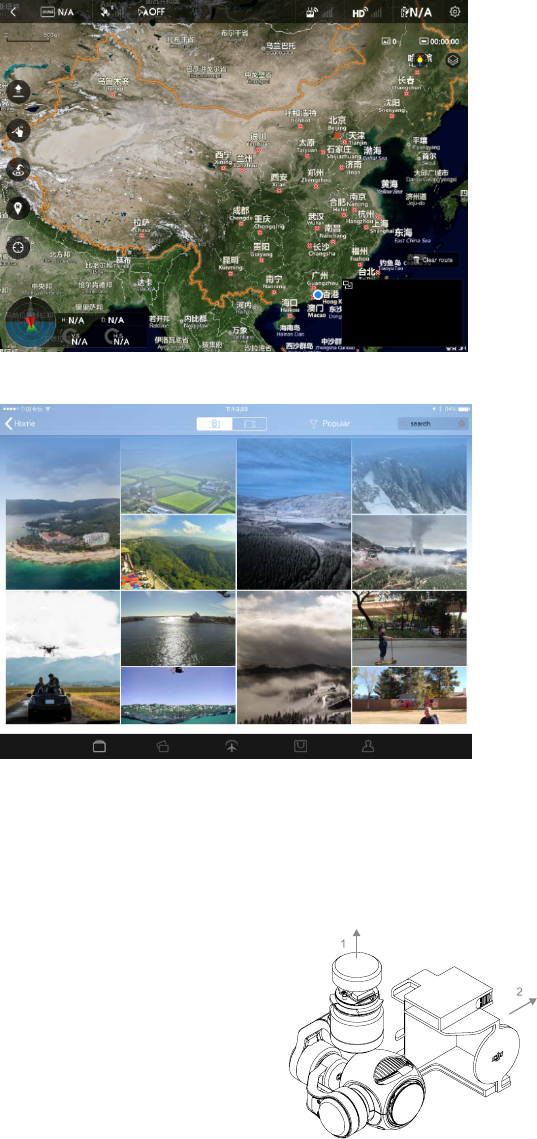Switch gallery to video view toggle

tap(249, 423)
